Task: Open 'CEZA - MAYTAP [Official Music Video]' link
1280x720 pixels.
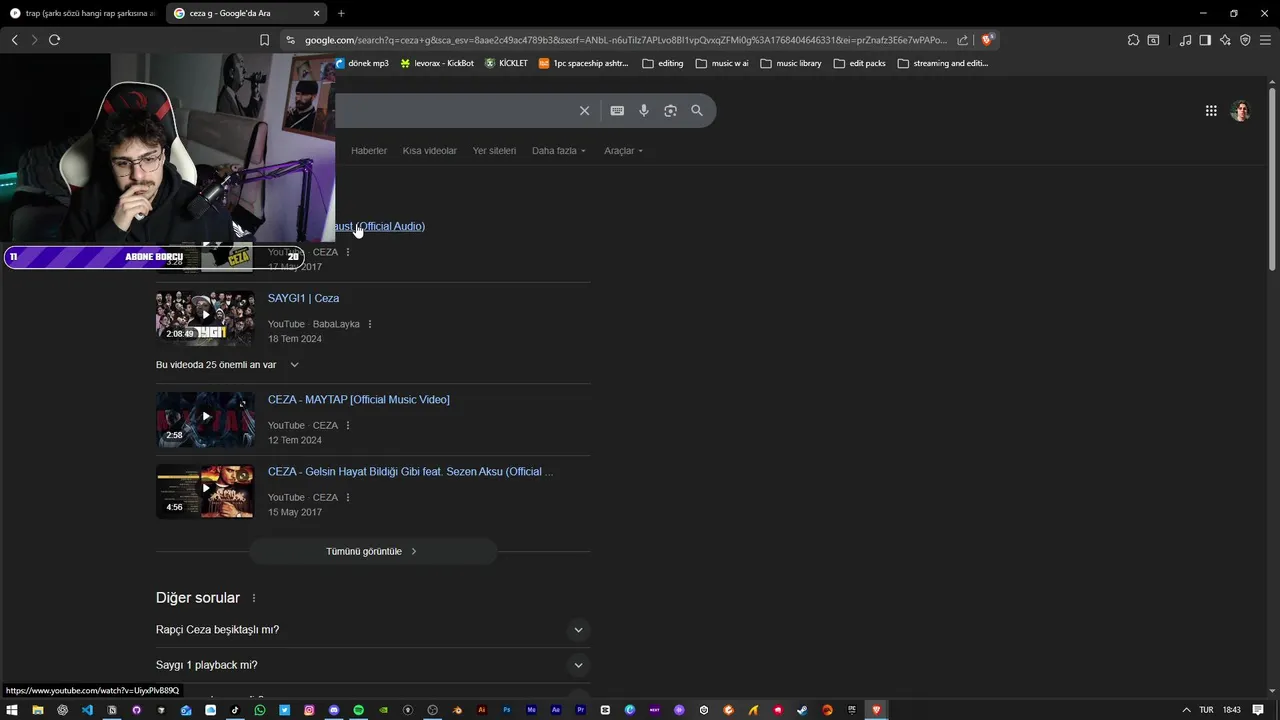Action: [358, 399]
